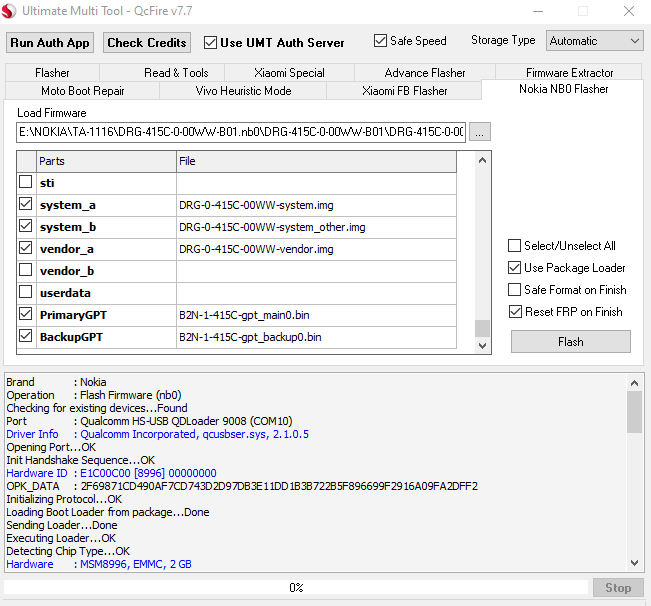Click B2N-1-415C-gpt_main0.bin file cell
Screen dimensions: 651x606
point(316,315)
